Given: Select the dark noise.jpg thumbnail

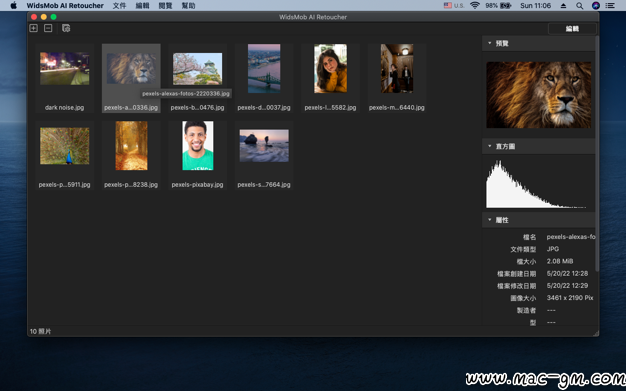Looking at the screenshot, I should point(64,68).
